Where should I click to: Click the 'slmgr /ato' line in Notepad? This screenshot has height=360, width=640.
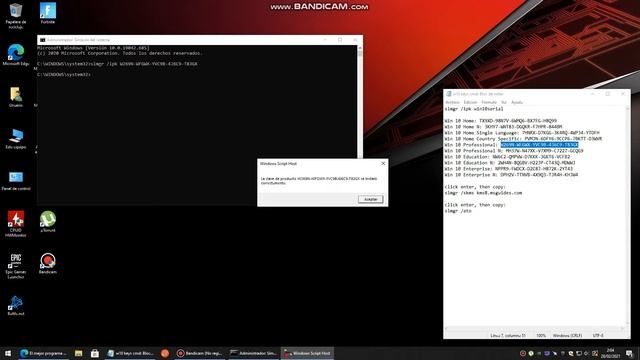click(x=458, y=211)
